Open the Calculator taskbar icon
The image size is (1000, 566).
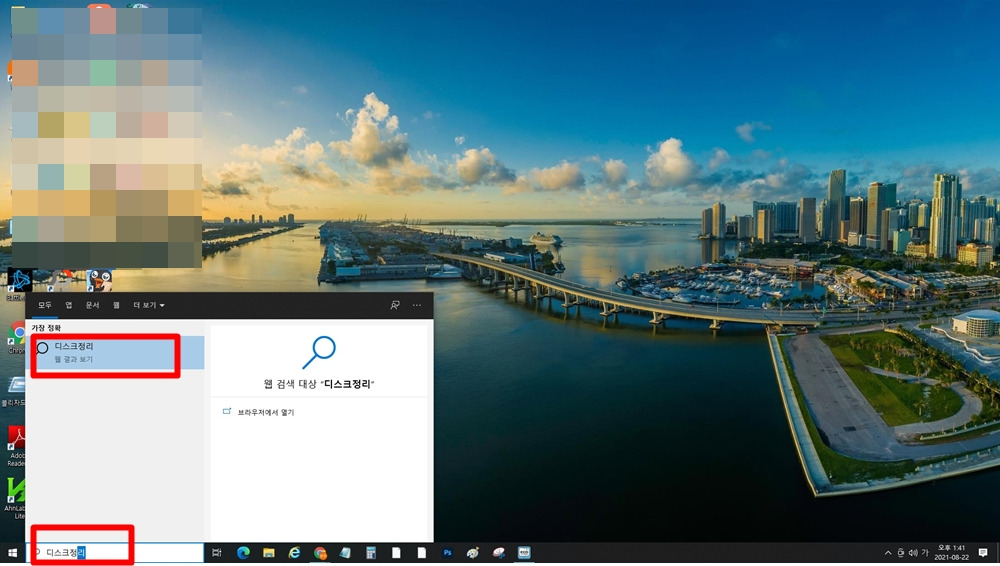(371, 553)
